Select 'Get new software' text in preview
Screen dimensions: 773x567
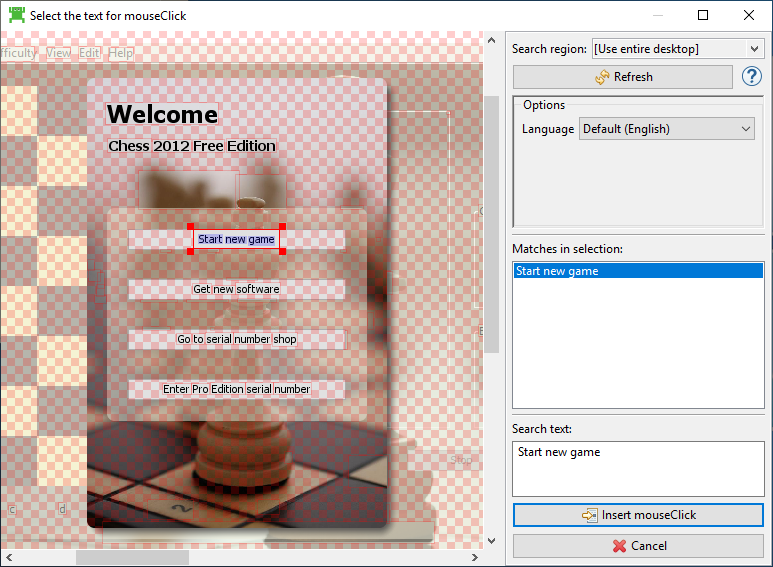tap(236, 289)
